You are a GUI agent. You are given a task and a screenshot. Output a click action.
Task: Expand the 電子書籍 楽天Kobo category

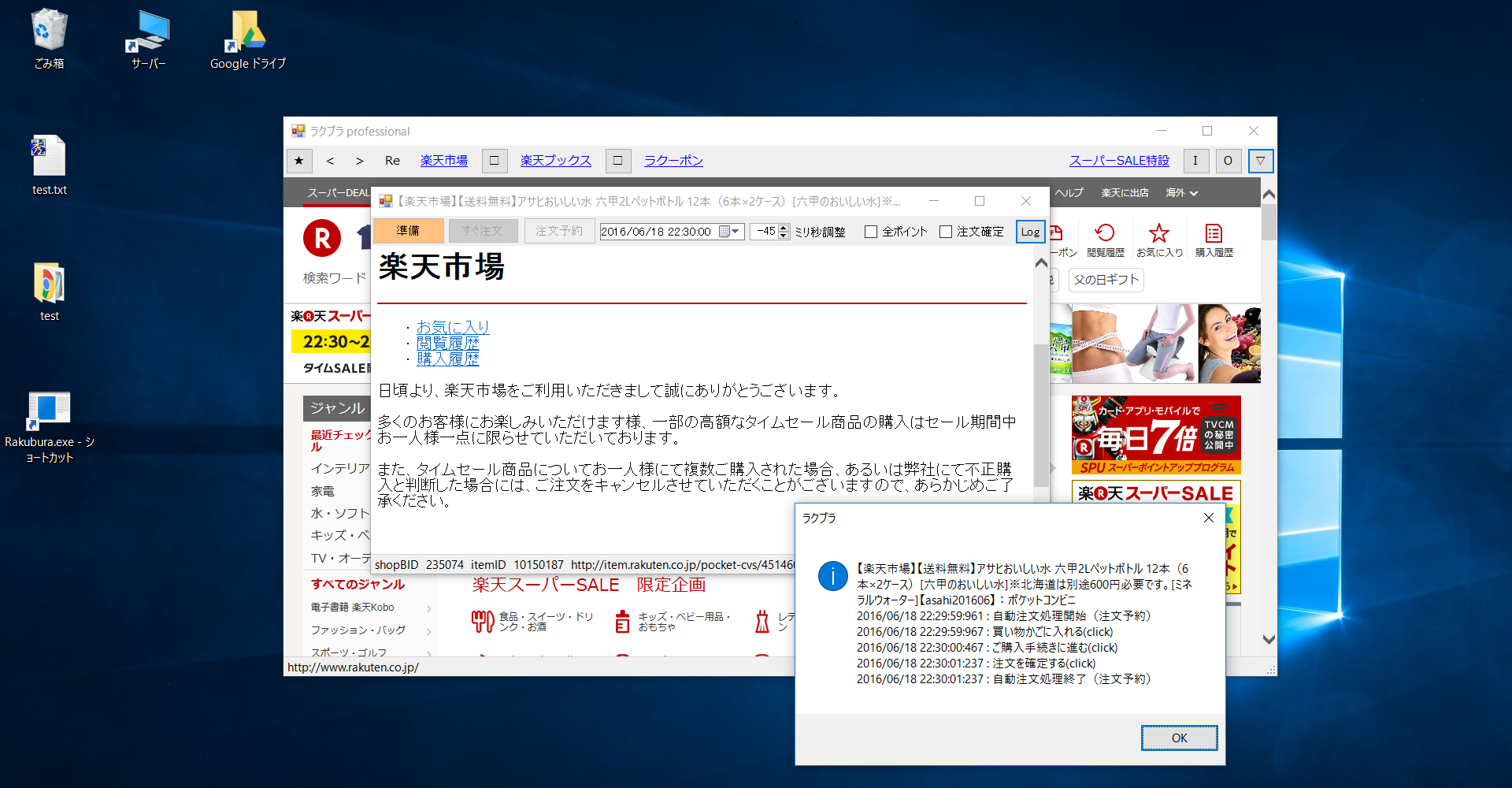point(371,608)
